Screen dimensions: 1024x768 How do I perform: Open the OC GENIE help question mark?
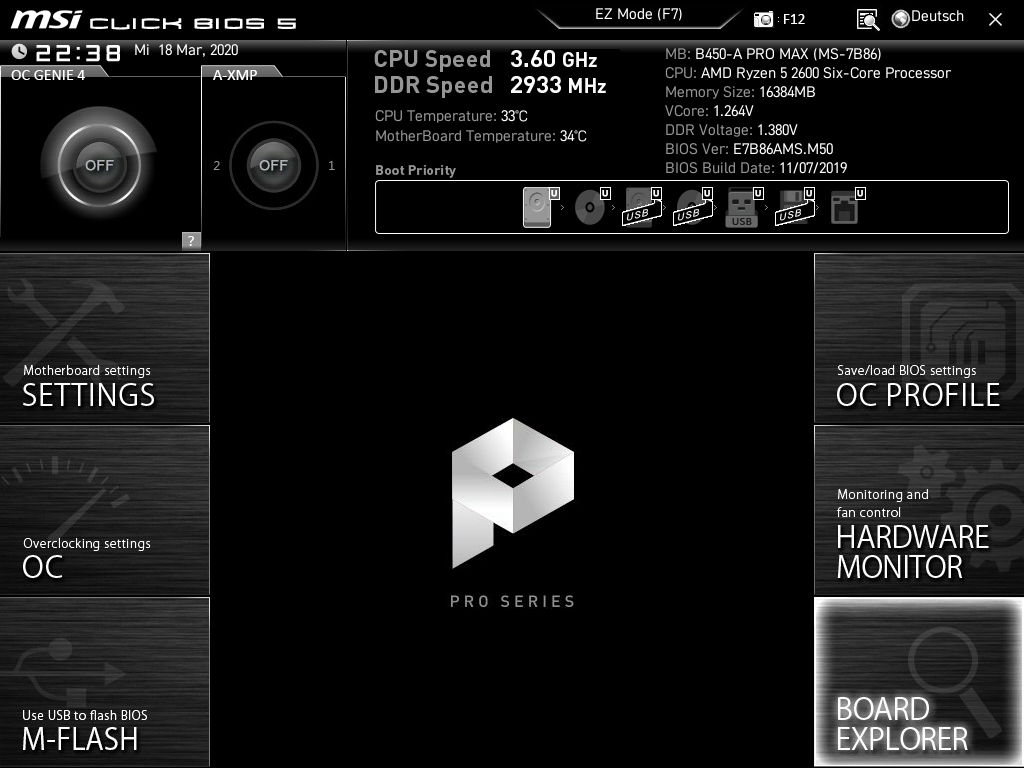coord(191,240)
